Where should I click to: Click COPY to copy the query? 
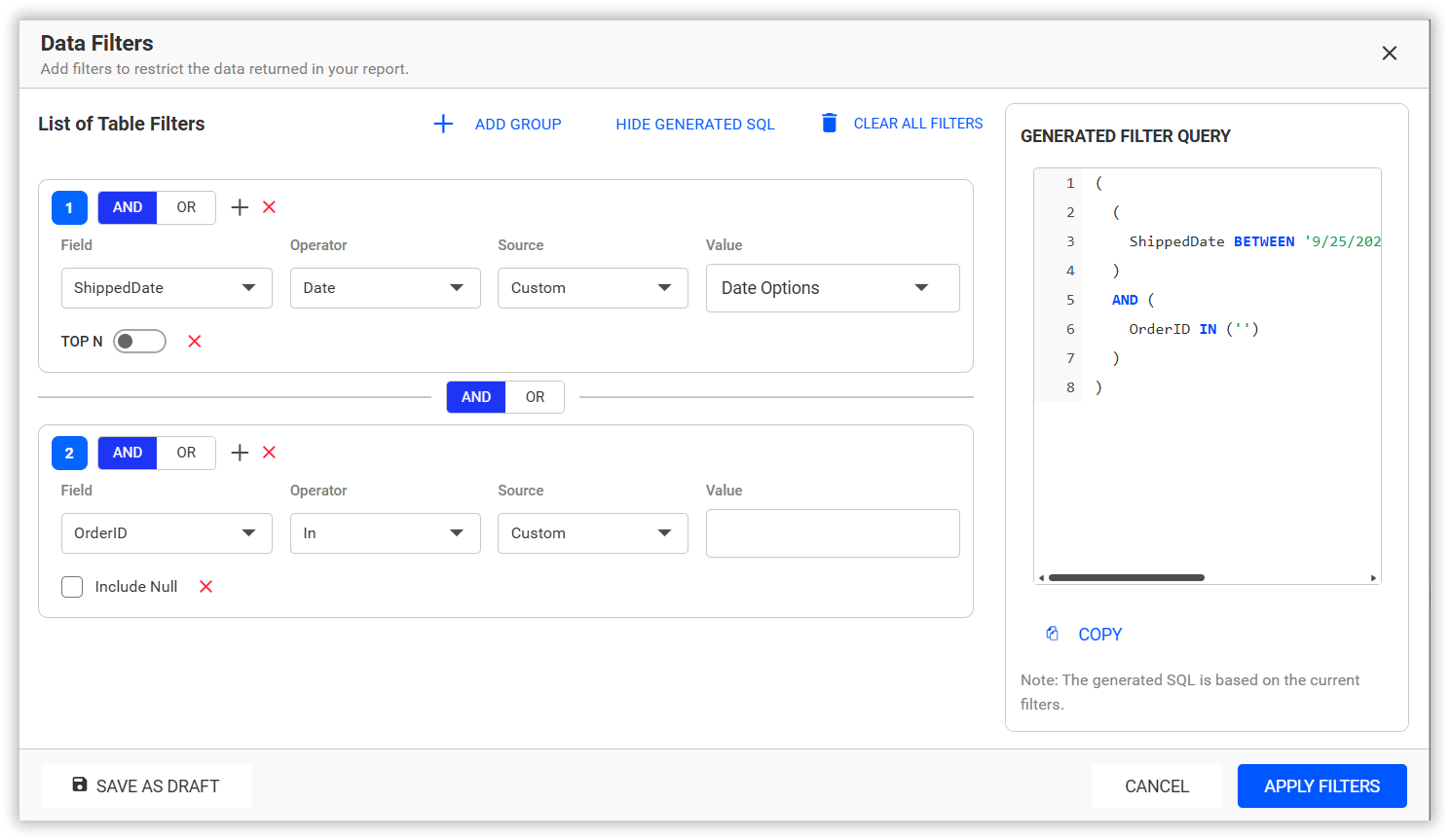pyautogui.click(x=1100, y=635)
